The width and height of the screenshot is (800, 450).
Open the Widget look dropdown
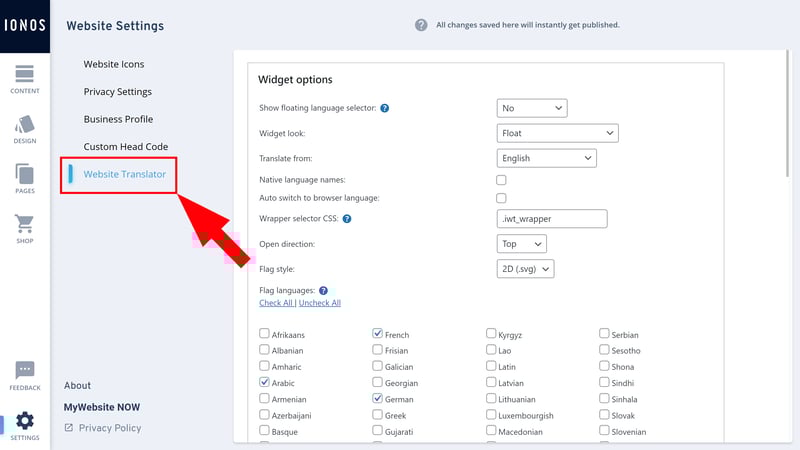pyautogui.click(x=557, y=133)
